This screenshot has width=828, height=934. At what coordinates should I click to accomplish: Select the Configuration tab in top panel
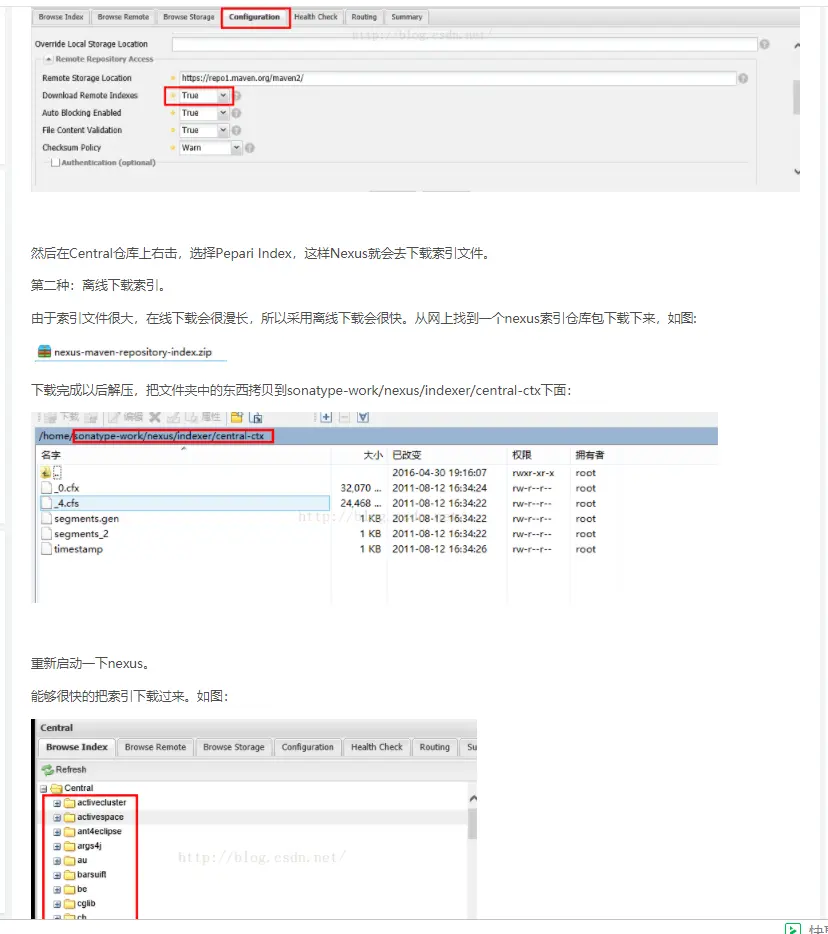(x=254, y=17)
